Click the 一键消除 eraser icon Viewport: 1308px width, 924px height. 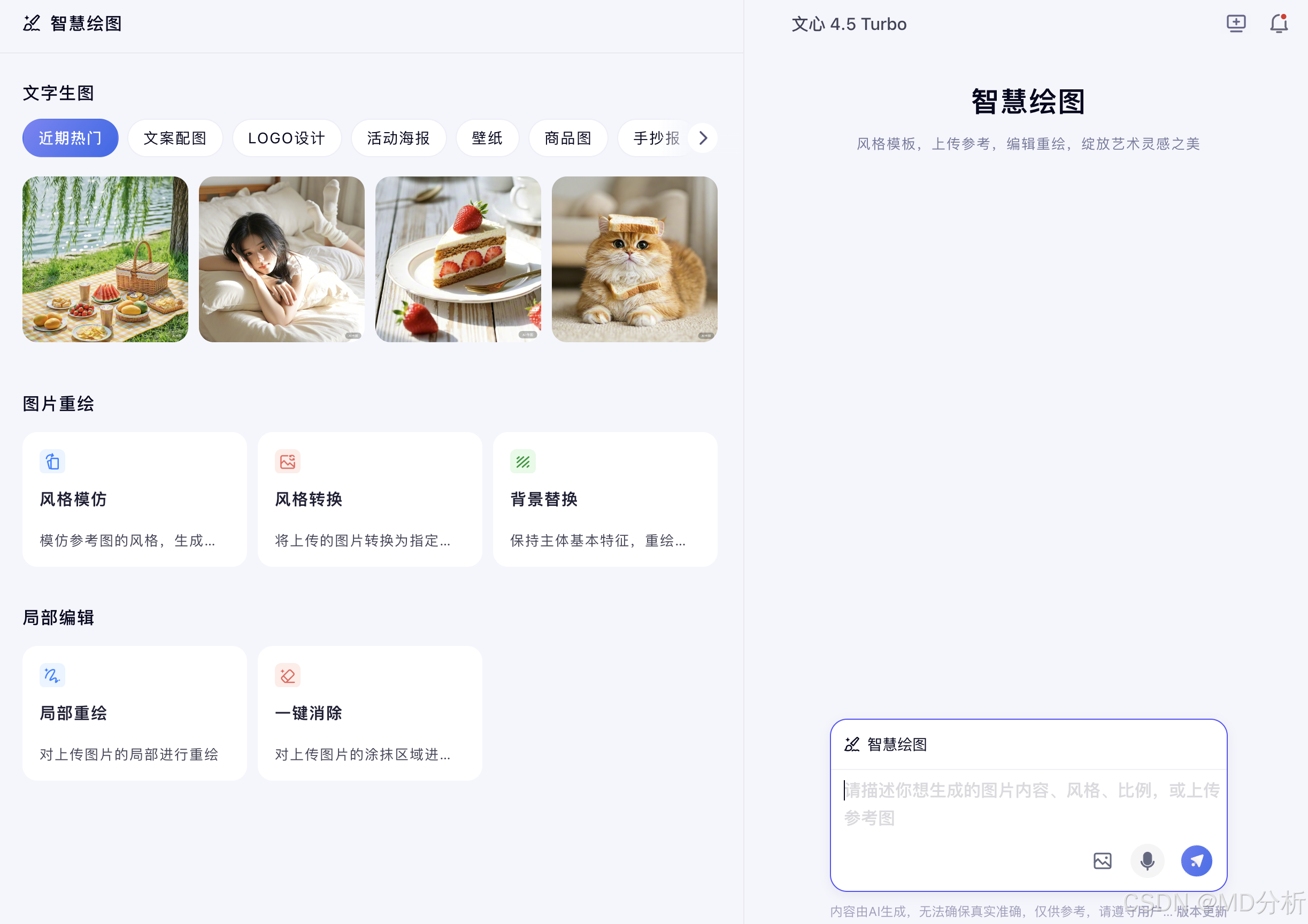288,675
